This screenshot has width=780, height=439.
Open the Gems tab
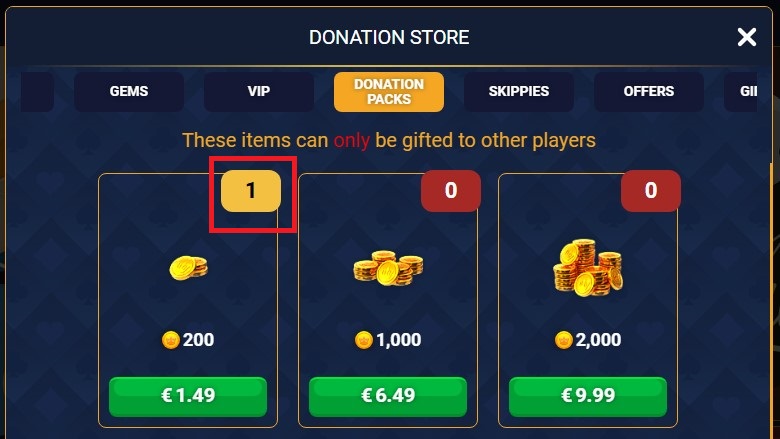click(129, 91)
